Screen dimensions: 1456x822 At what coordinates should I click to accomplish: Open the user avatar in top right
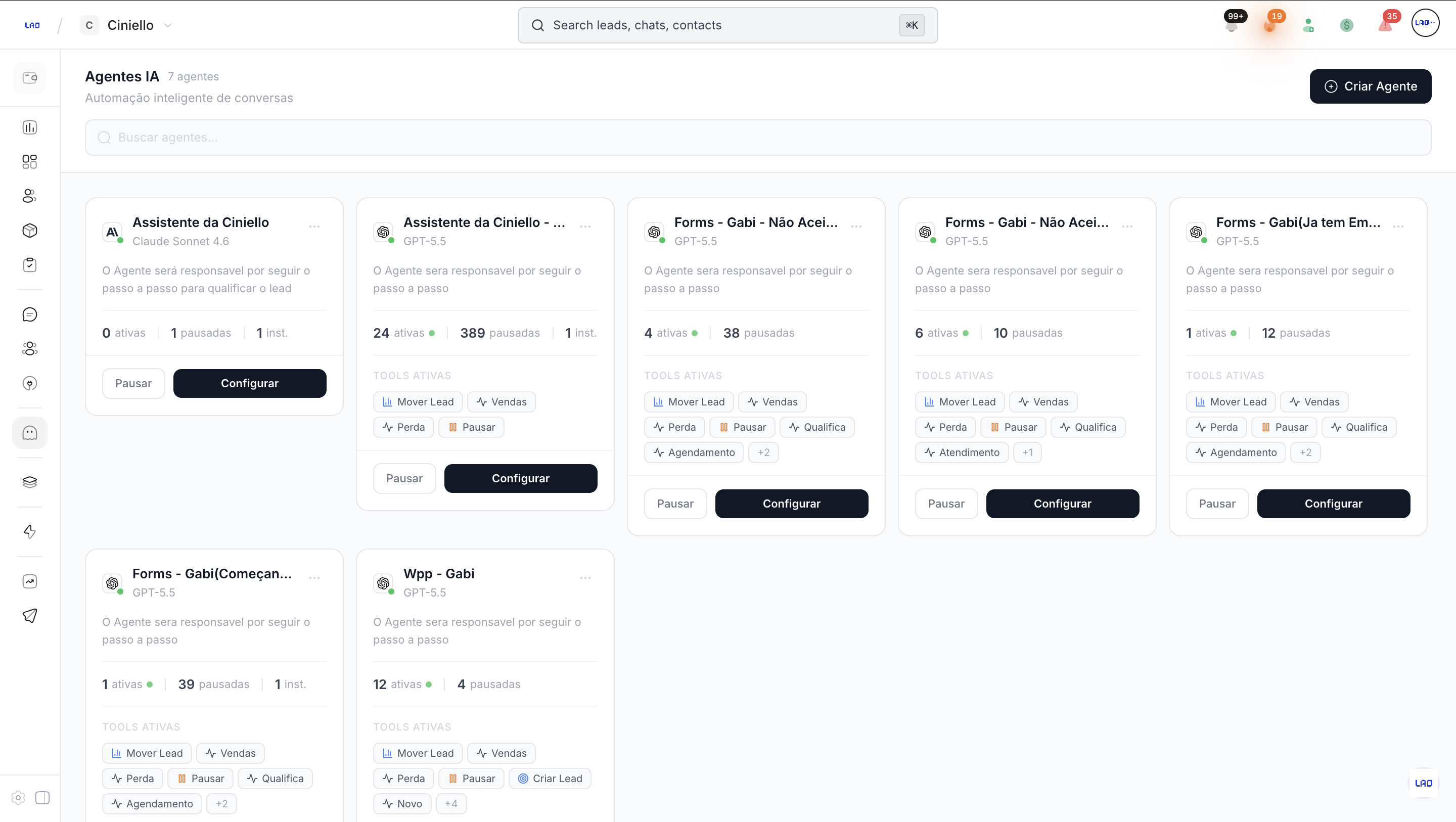1426,23
